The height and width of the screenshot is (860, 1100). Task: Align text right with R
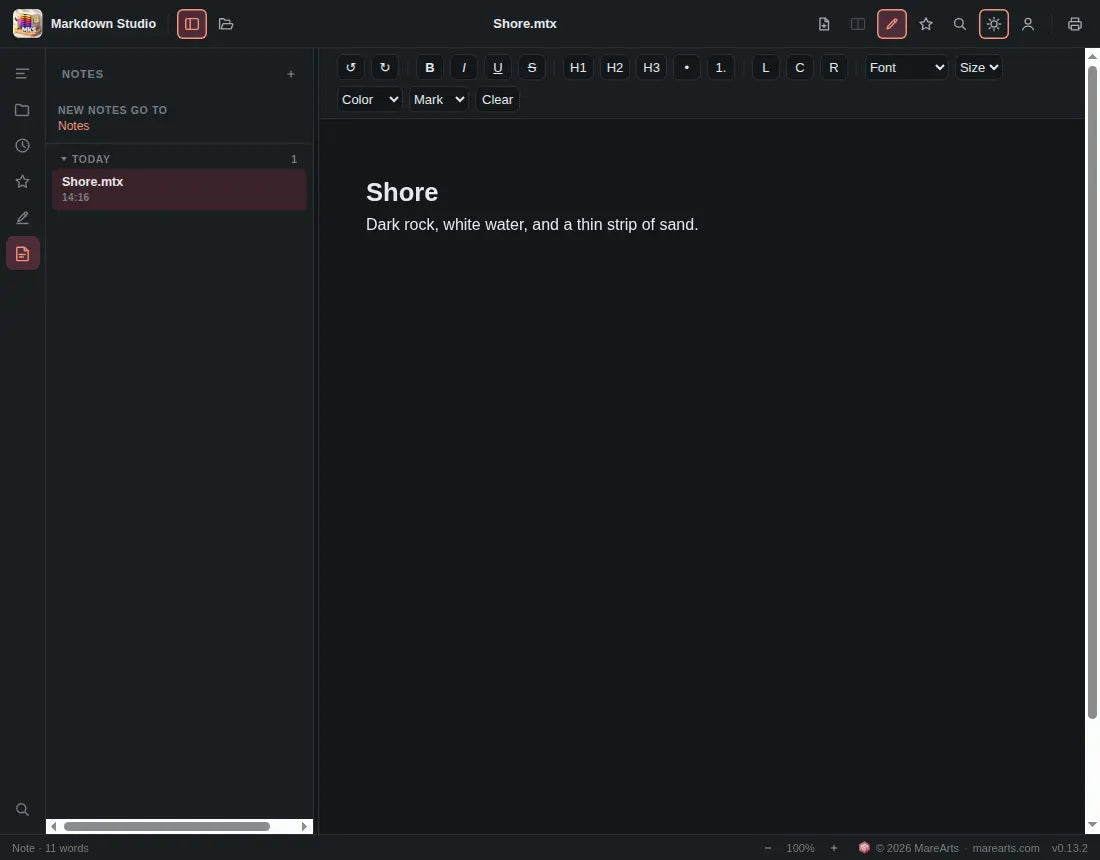point(833,67)
